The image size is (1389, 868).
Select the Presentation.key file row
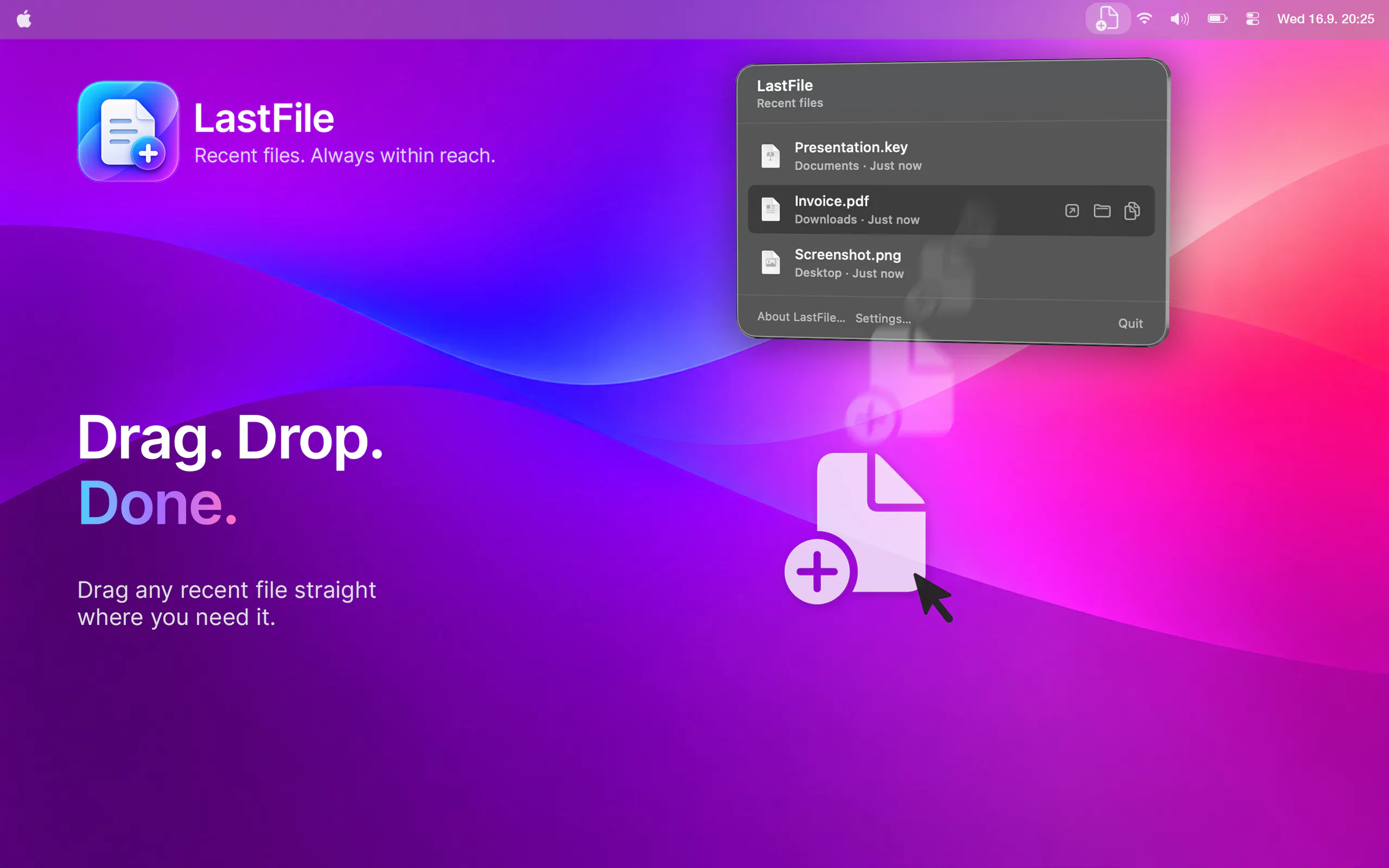pyautogui.click(x=951, y=156)
